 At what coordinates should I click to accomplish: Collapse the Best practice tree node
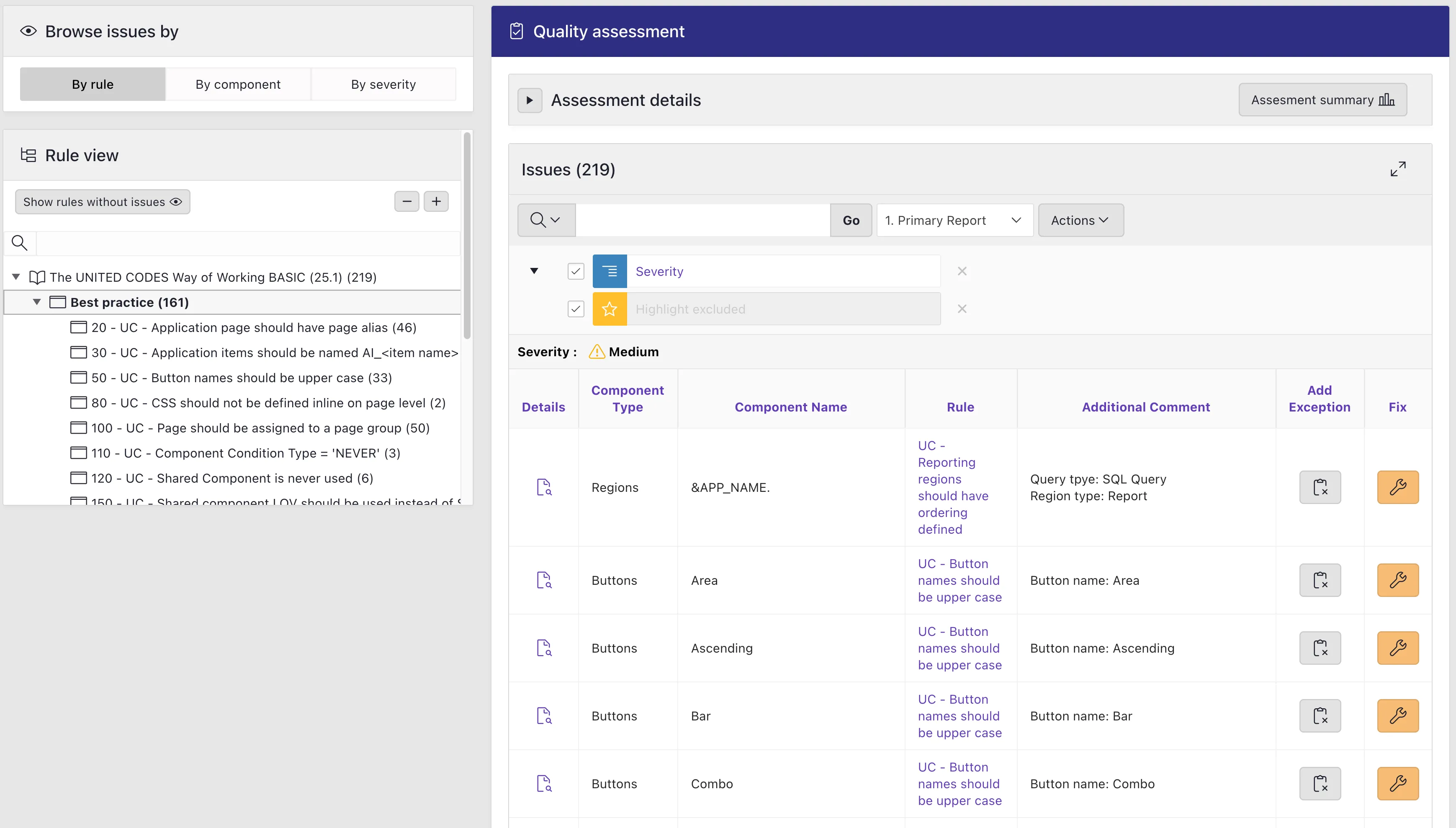click(37, 302)
